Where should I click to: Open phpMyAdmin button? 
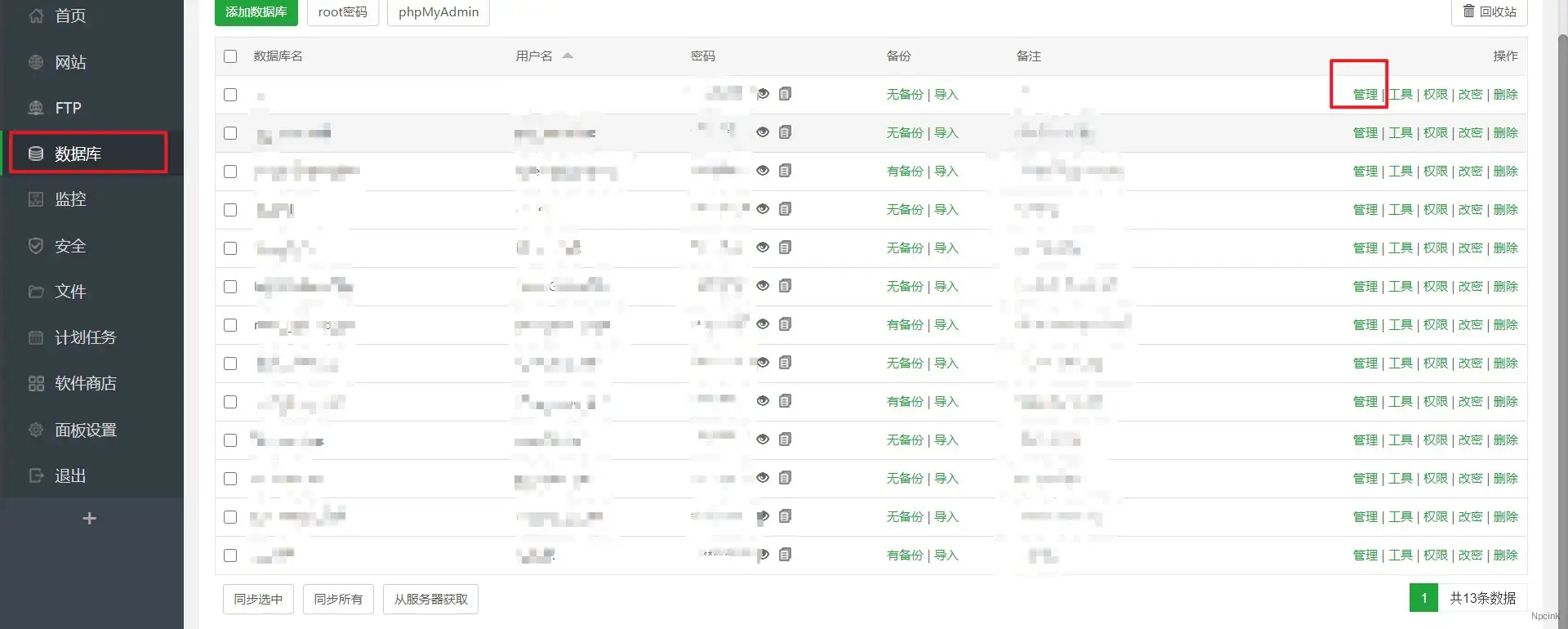[439, 11]
